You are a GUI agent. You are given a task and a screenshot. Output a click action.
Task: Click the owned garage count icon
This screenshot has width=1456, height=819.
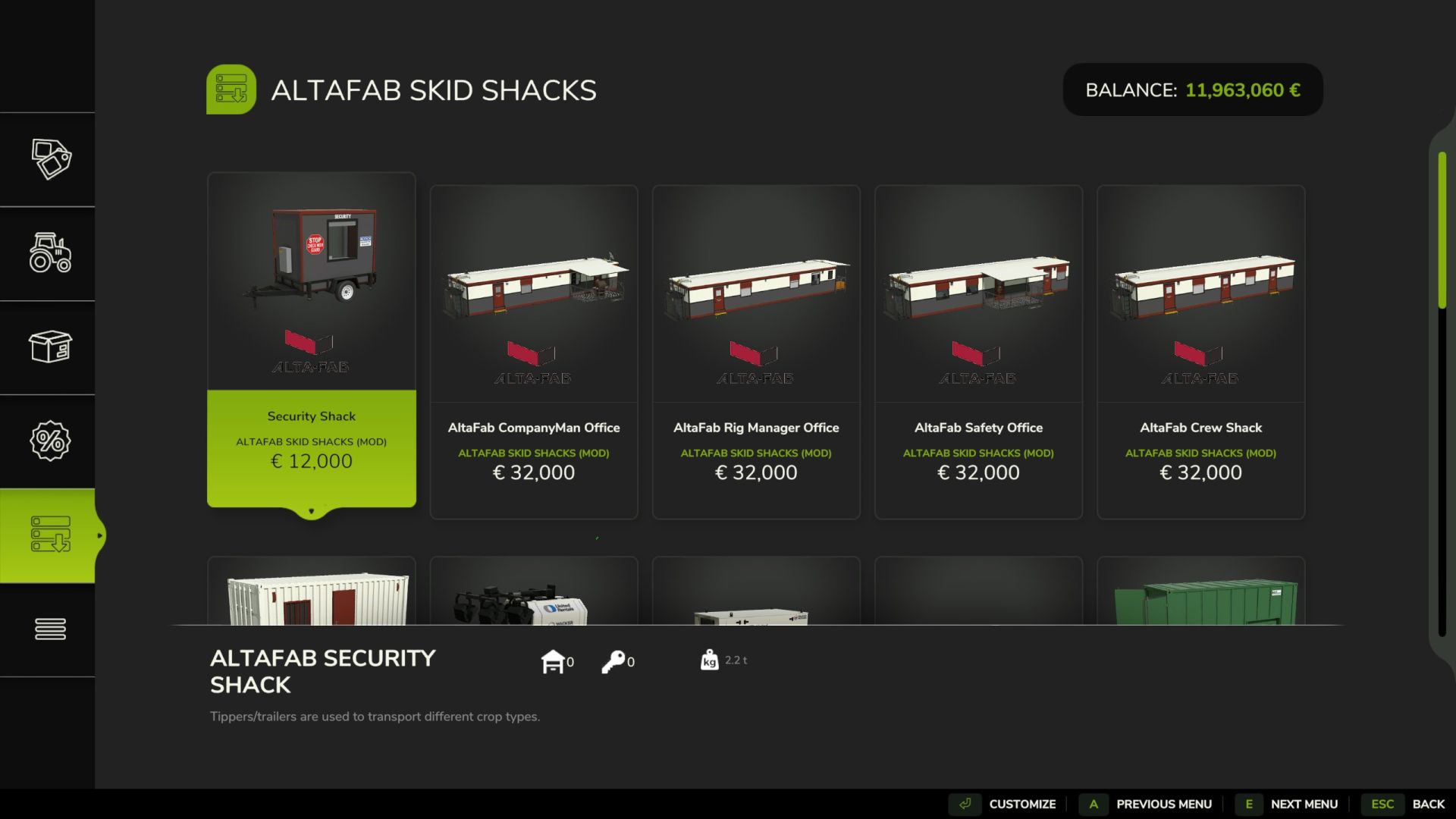(553, 661)
